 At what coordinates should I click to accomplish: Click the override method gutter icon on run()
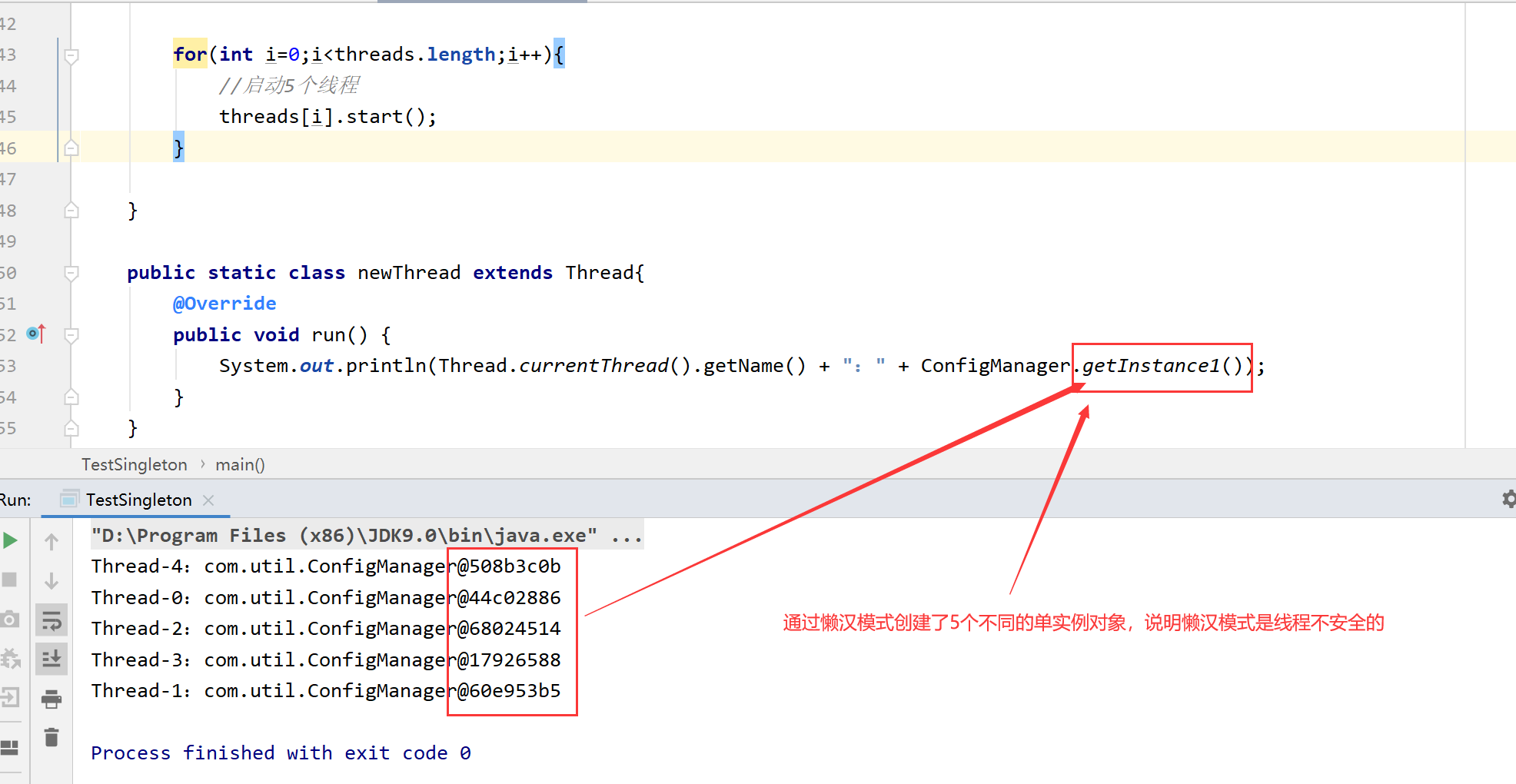click(36, 334)
